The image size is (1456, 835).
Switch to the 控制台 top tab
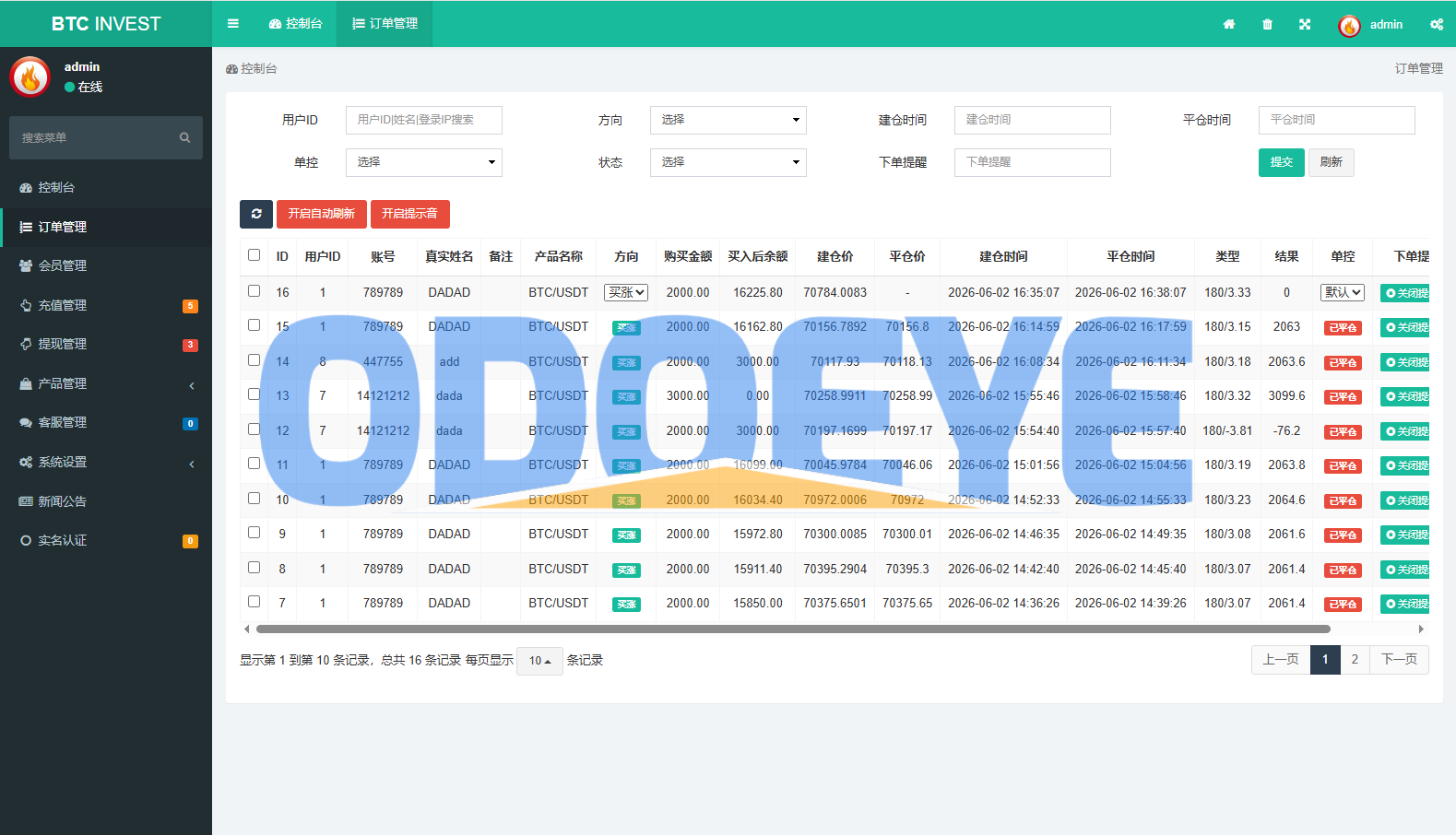tap(296, 24)
